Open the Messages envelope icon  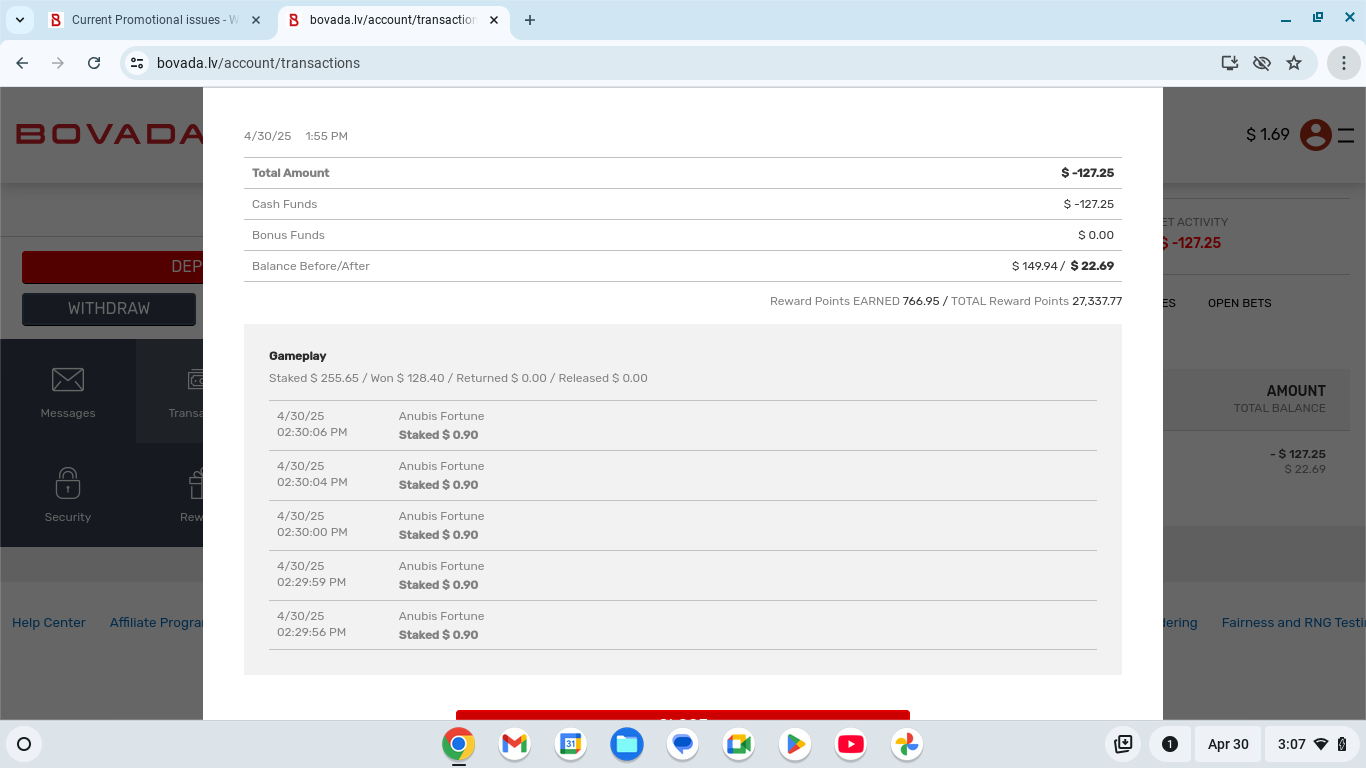(68, 380)
